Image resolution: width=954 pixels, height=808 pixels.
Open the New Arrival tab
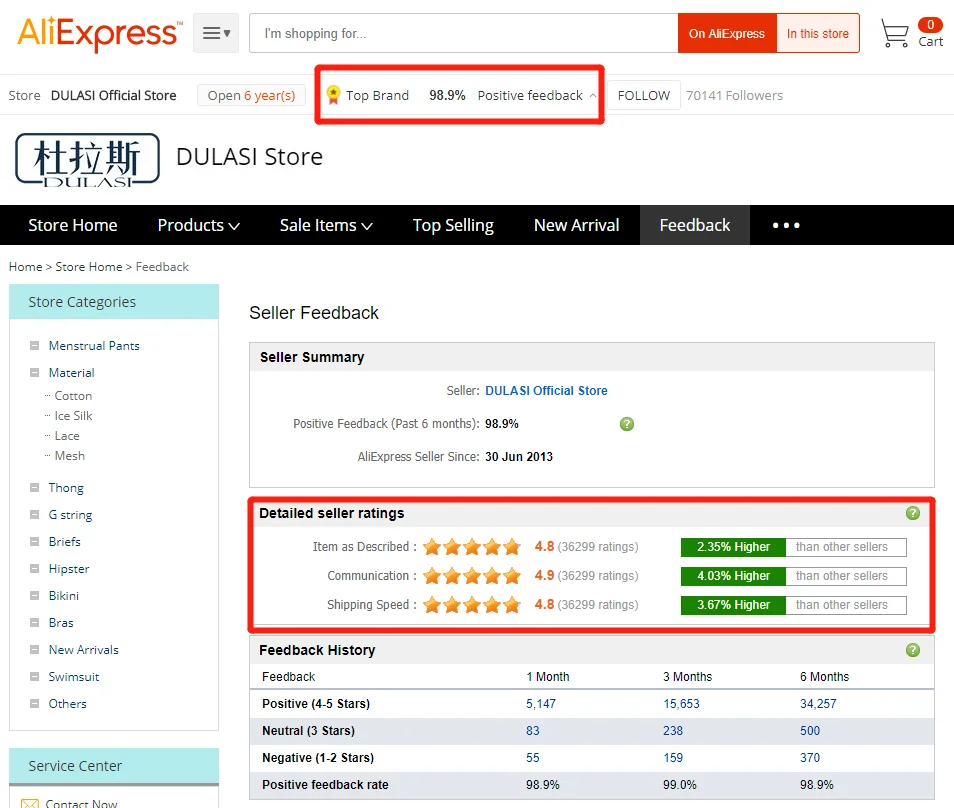click(x=576, y=225)
